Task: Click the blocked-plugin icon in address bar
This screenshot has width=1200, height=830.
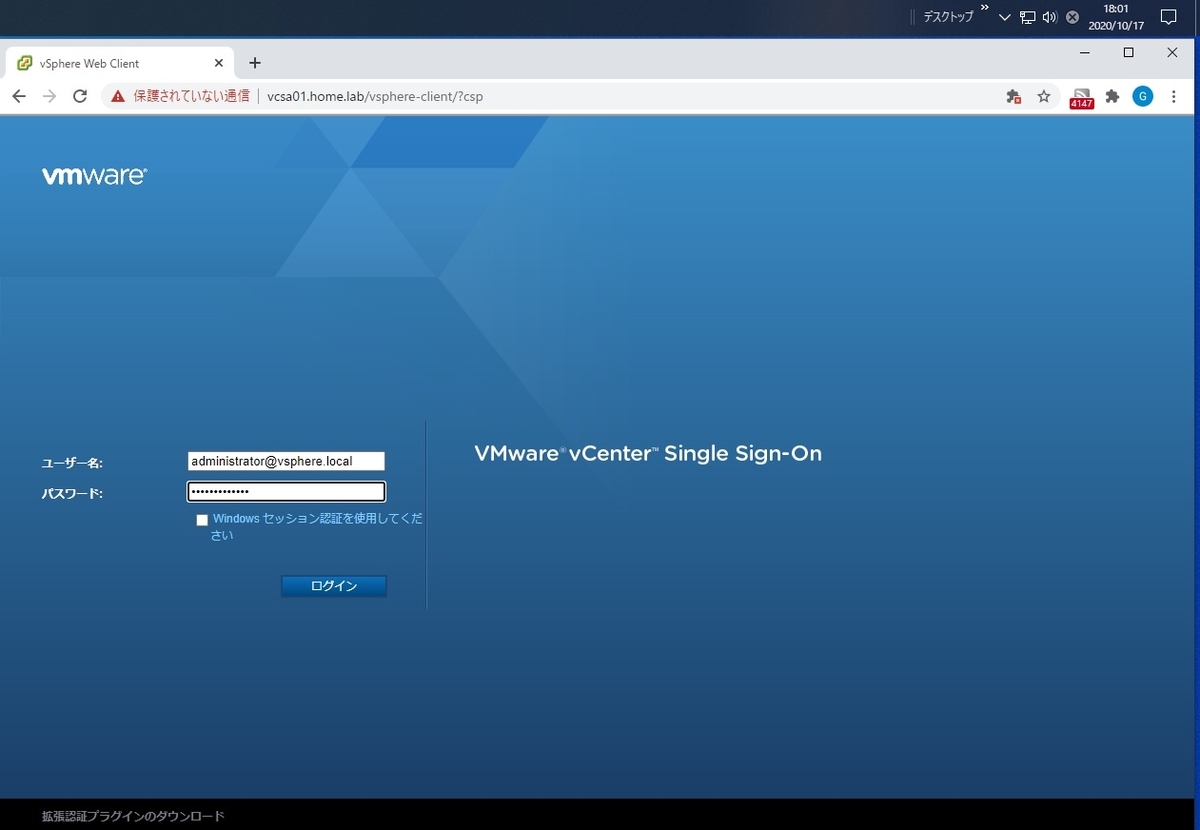Action: [1013, 97]
